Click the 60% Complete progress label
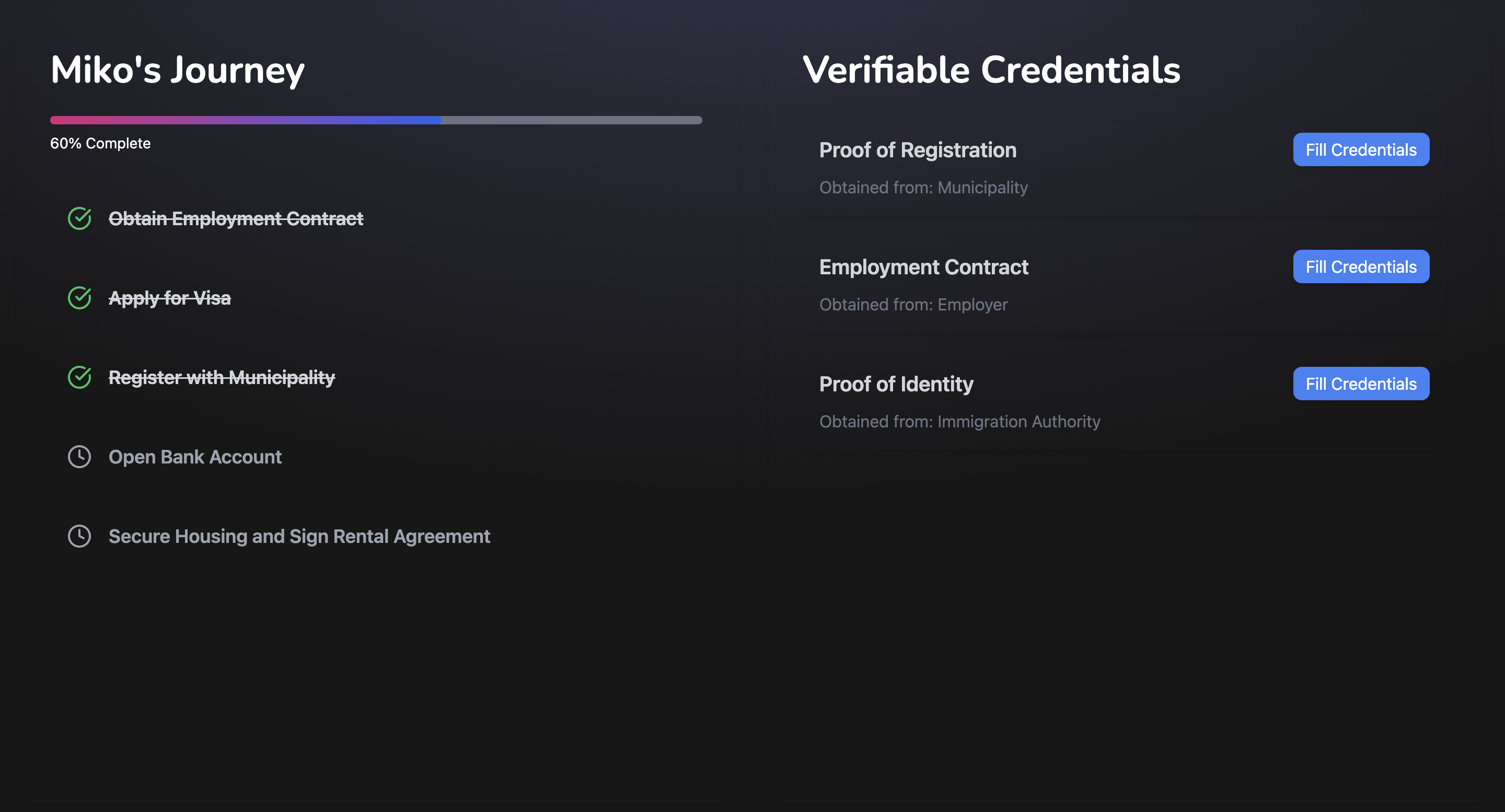The width and height of the screenshot is (1505, 812). click(x=100, y=144)
